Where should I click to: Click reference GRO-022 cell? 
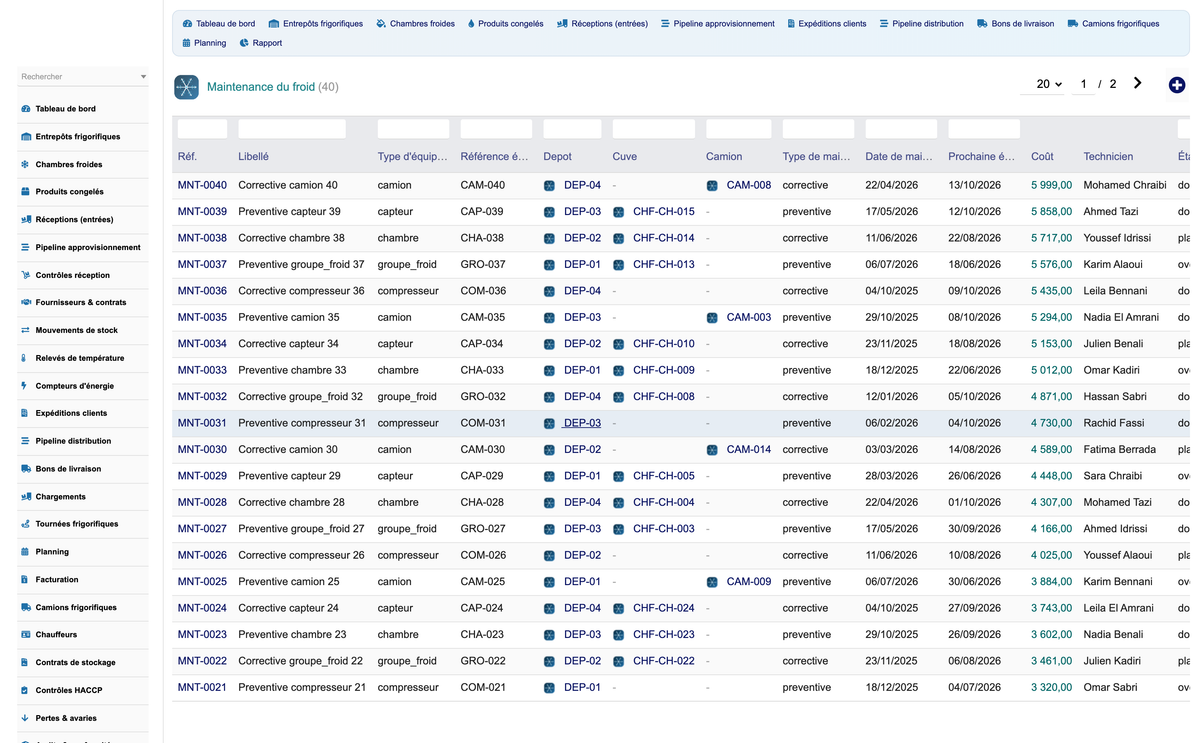[x=483, y=661]
